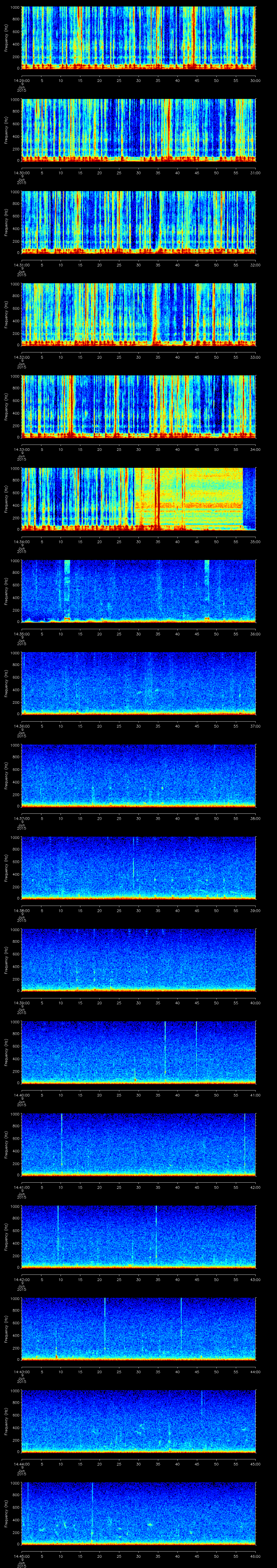
Task: Click Frequency (Hz) axis label of 14:36:00 panel
Action: (x=7, y=682)
